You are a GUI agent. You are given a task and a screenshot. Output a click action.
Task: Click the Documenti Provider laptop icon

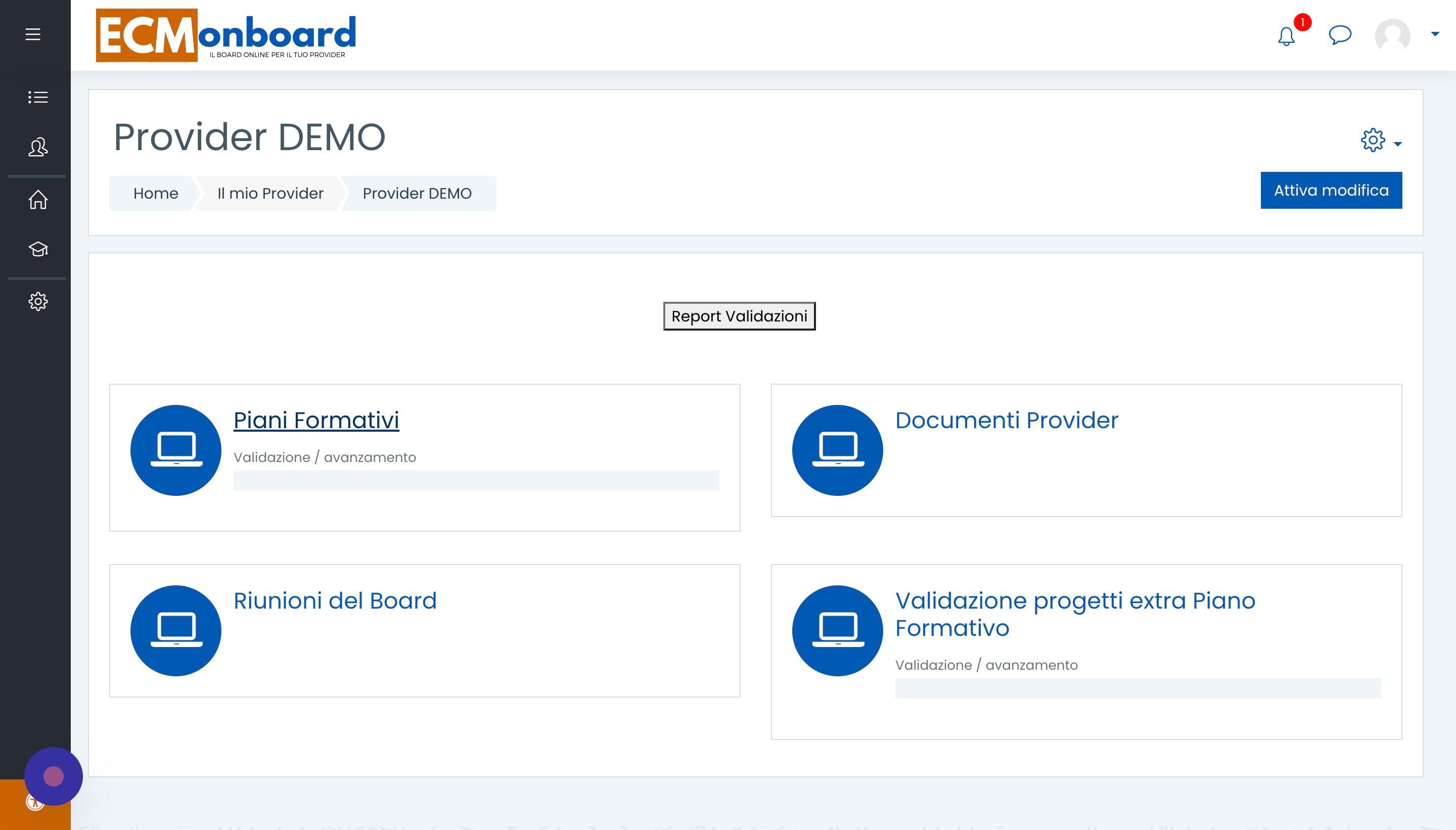point(838,450)
